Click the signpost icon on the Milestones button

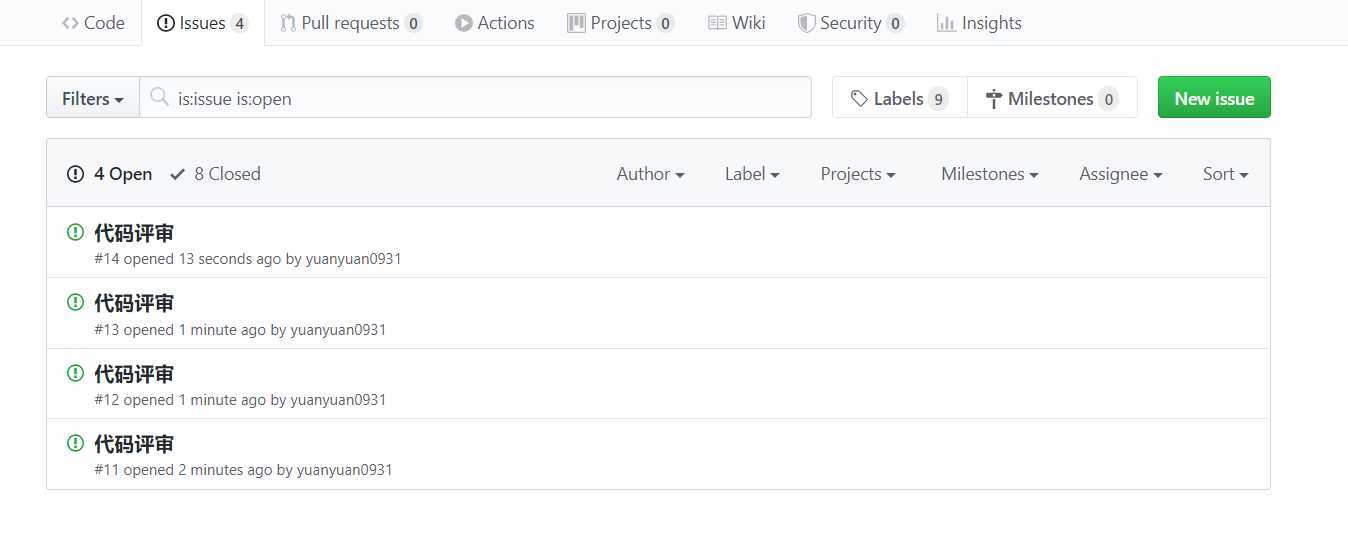tap(993, 98)
